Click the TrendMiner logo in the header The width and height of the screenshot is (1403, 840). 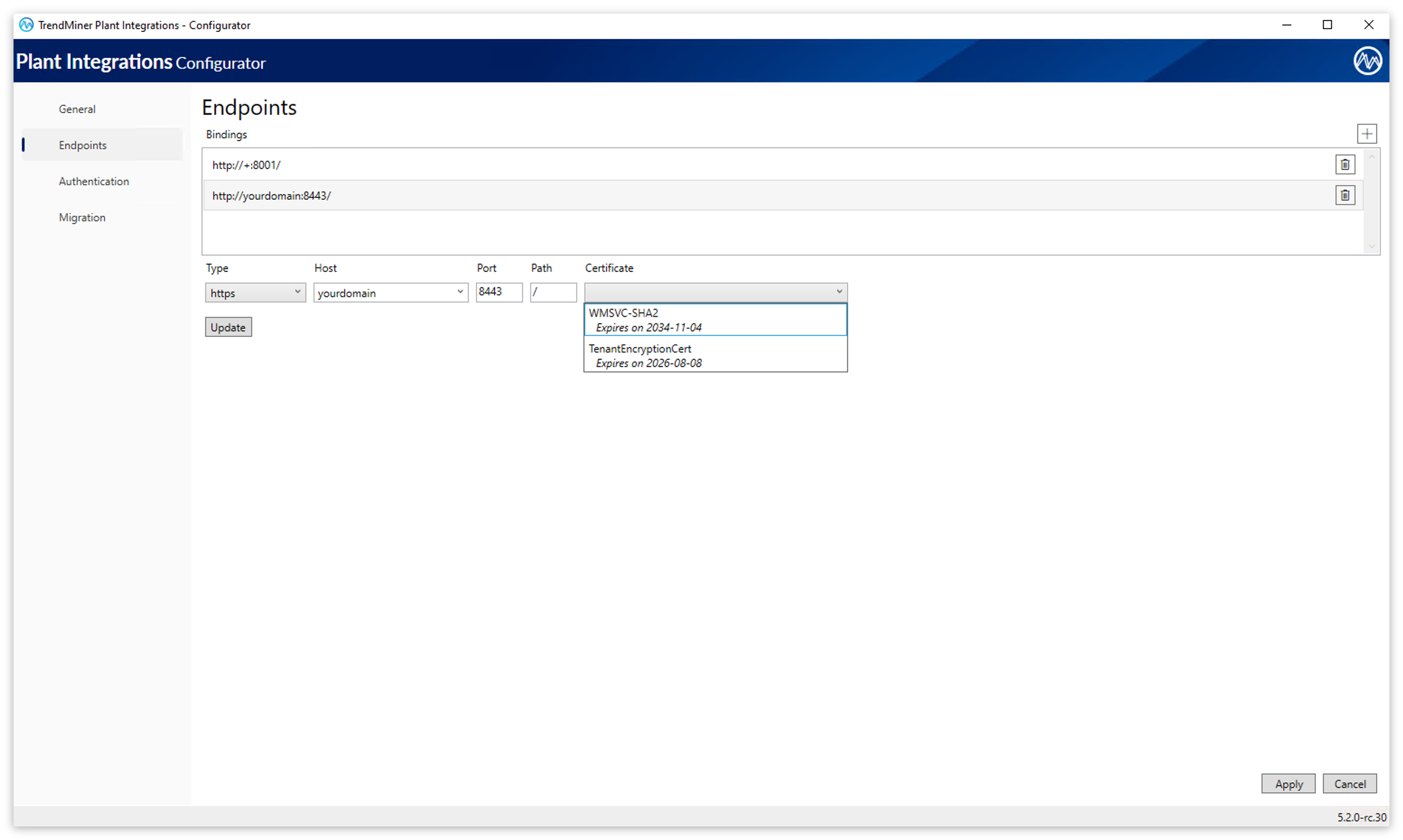click(1367, 60)
